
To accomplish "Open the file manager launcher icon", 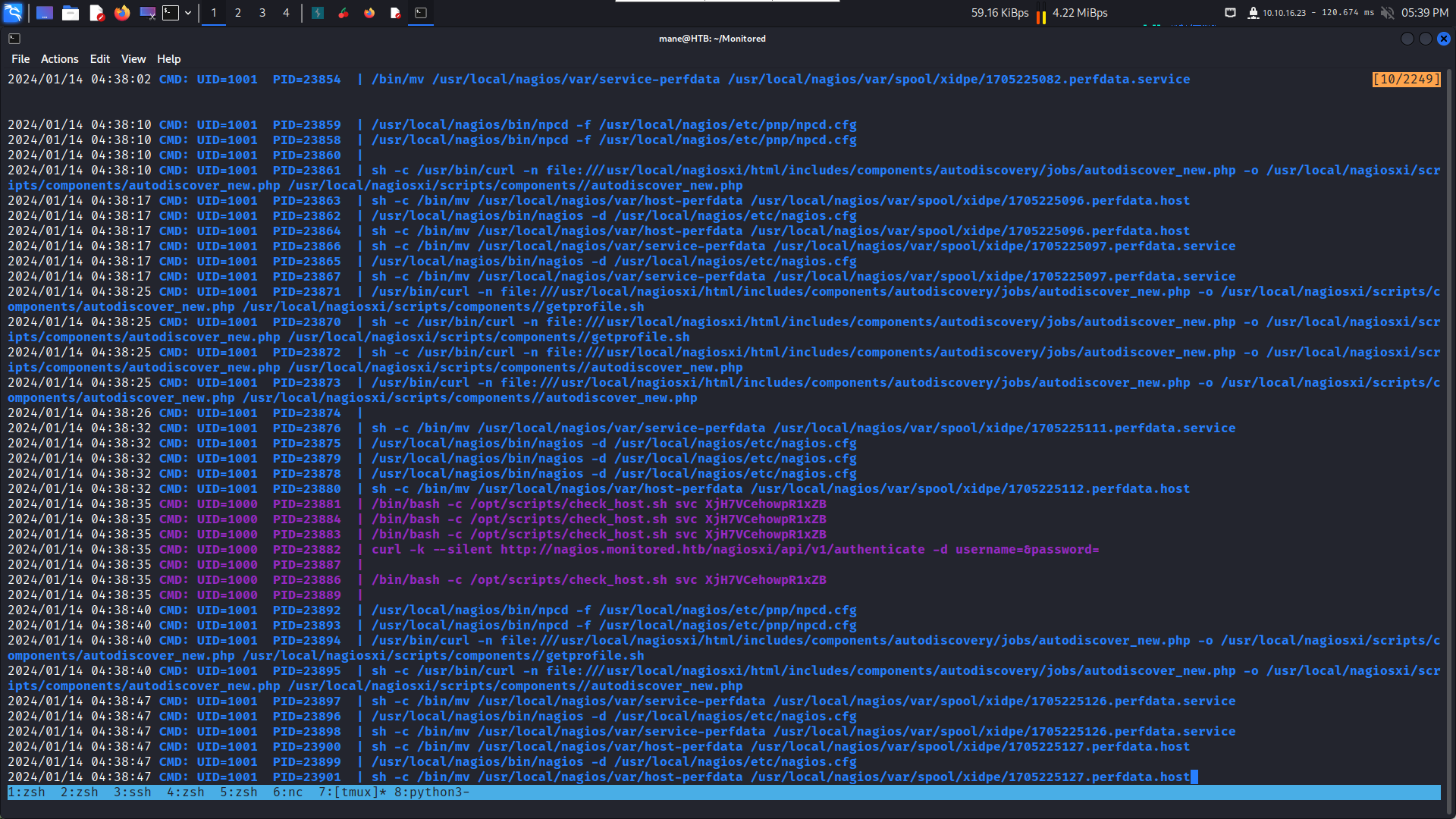I will 71,13.
